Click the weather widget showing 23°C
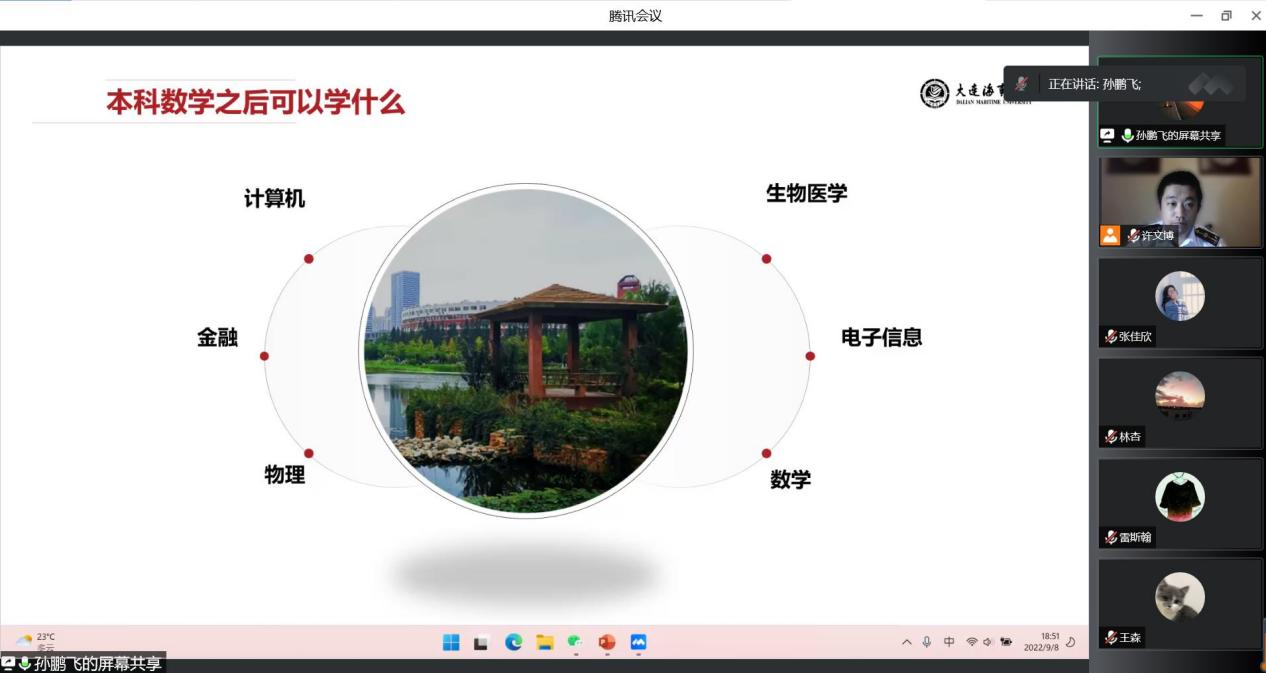 (36, 641)
